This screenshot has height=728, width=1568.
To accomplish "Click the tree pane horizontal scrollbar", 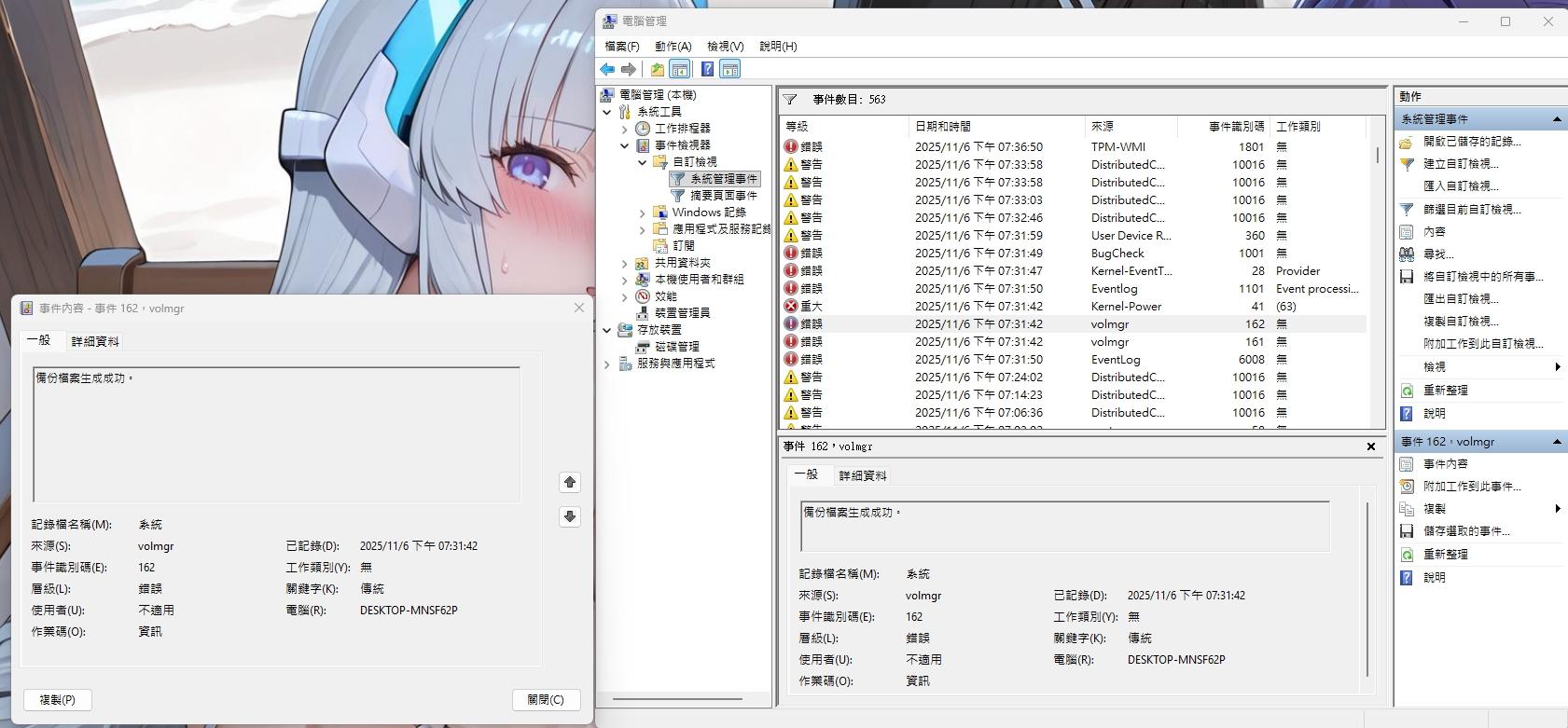I will [x=677, y=698].
